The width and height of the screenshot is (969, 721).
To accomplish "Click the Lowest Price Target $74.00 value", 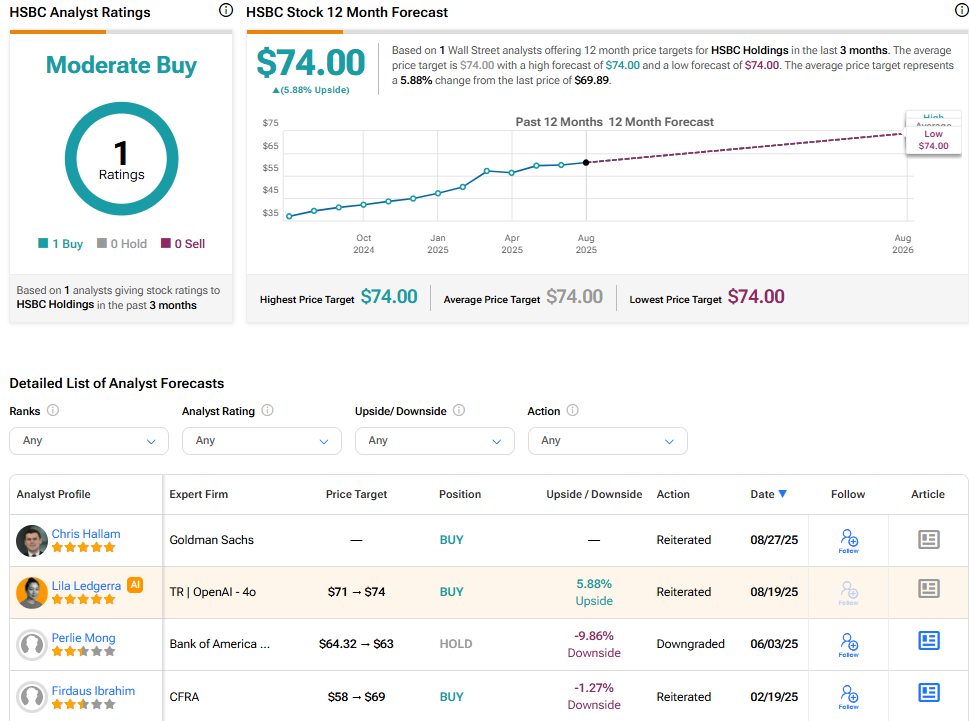I will click(x=756, y=297).
